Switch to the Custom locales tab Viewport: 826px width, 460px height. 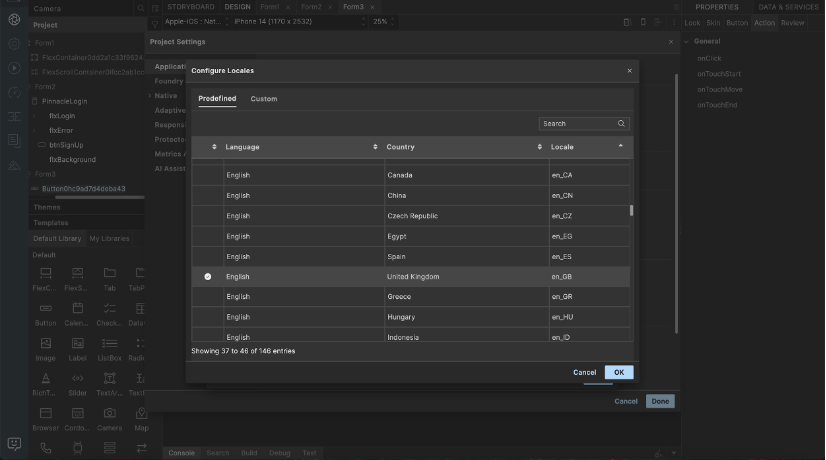264,99
